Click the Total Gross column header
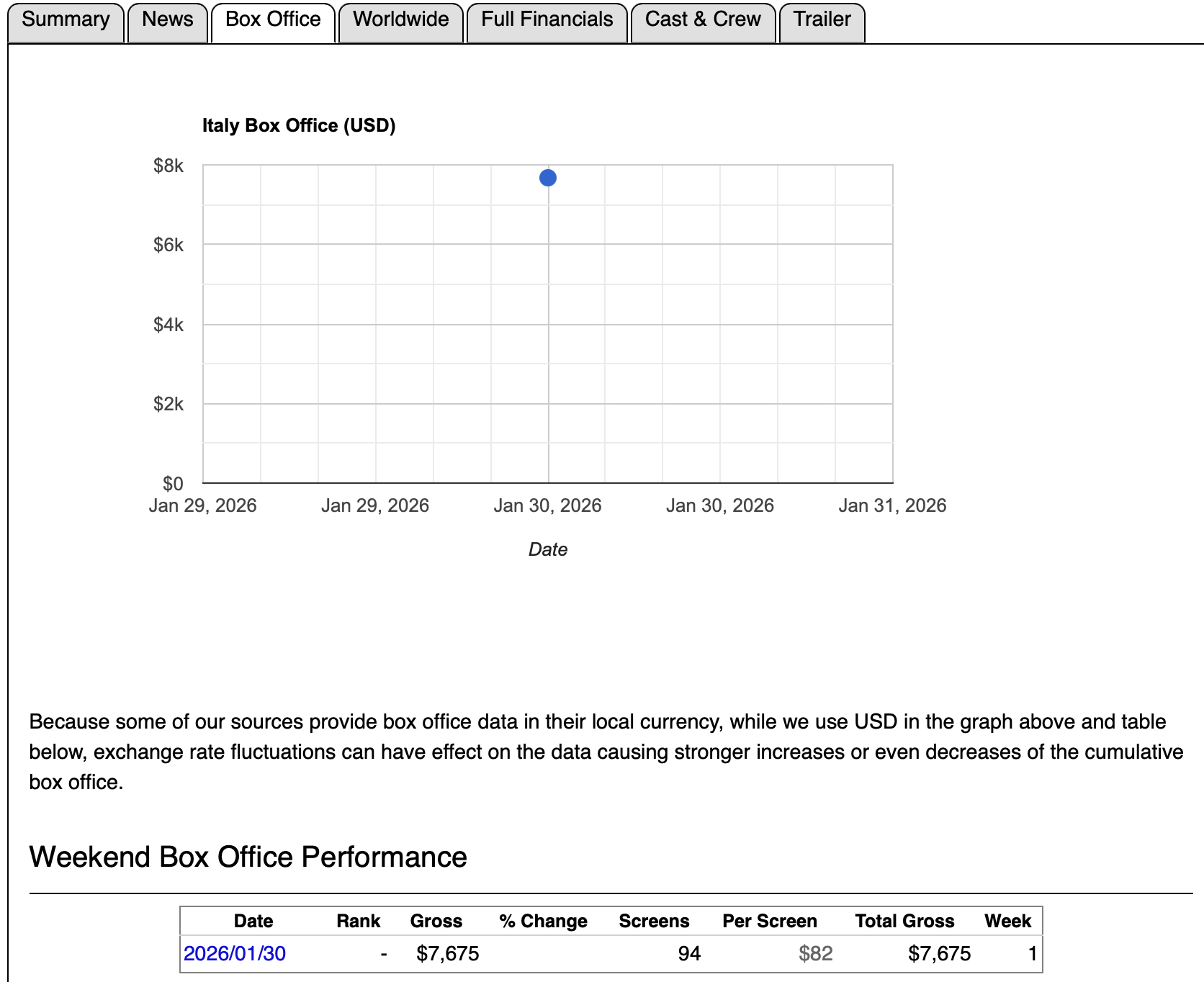Viewport: 1204px width, 982px height. click(904, 922)
